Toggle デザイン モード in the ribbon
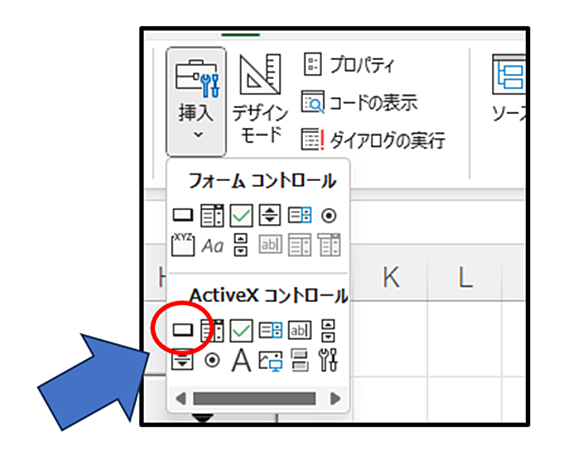 click(260, 99)
